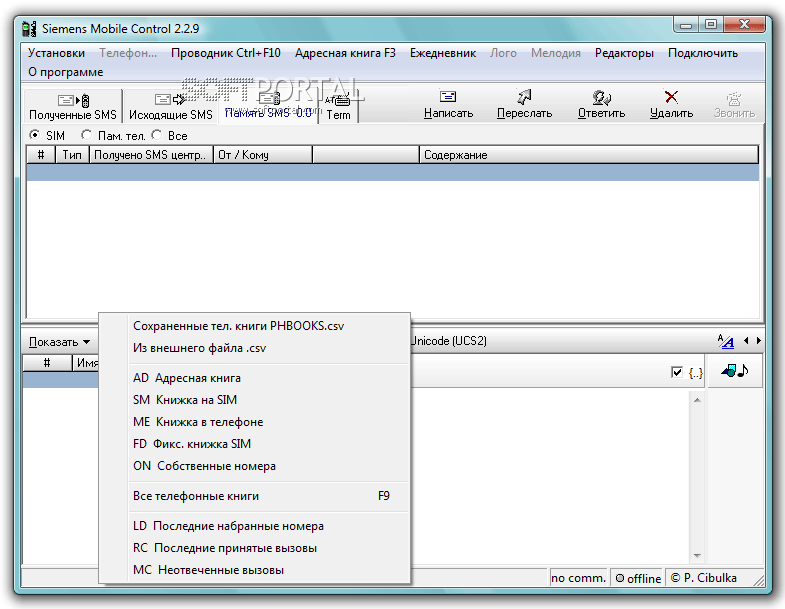The width and height of the screenshot is (785, 609).
Task: Select the Все radio button
Action: click(157, 135)
